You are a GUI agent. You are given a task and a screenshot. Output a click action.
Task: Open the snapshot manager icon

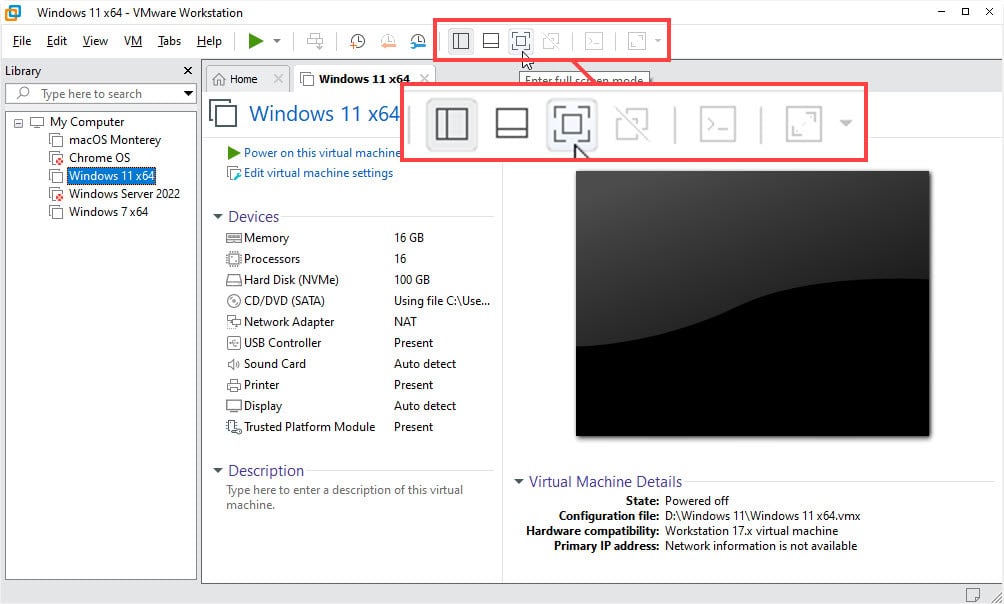point(417,41)
